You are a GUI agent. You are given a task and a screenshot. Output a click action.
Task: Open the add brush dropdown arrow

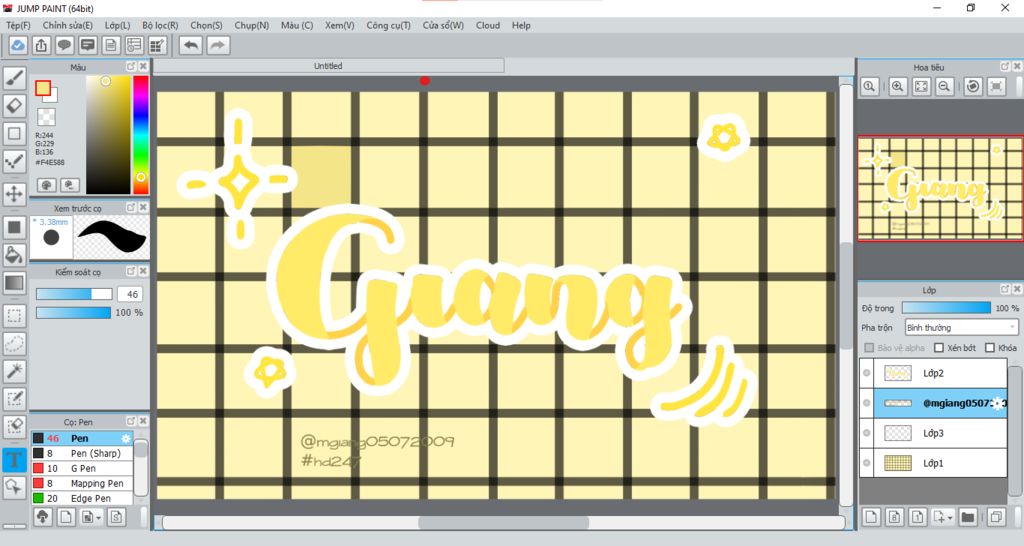tap(99, 518)
